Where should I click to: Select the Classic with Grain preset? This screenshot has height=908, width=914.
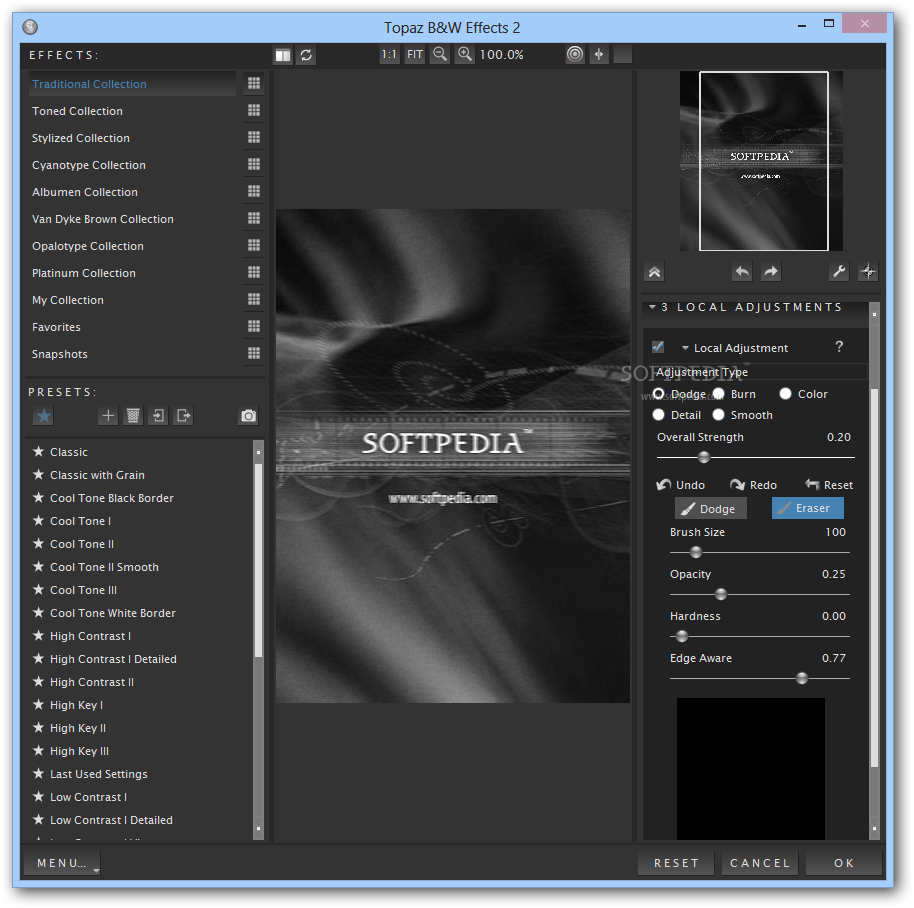coord(97,475)
